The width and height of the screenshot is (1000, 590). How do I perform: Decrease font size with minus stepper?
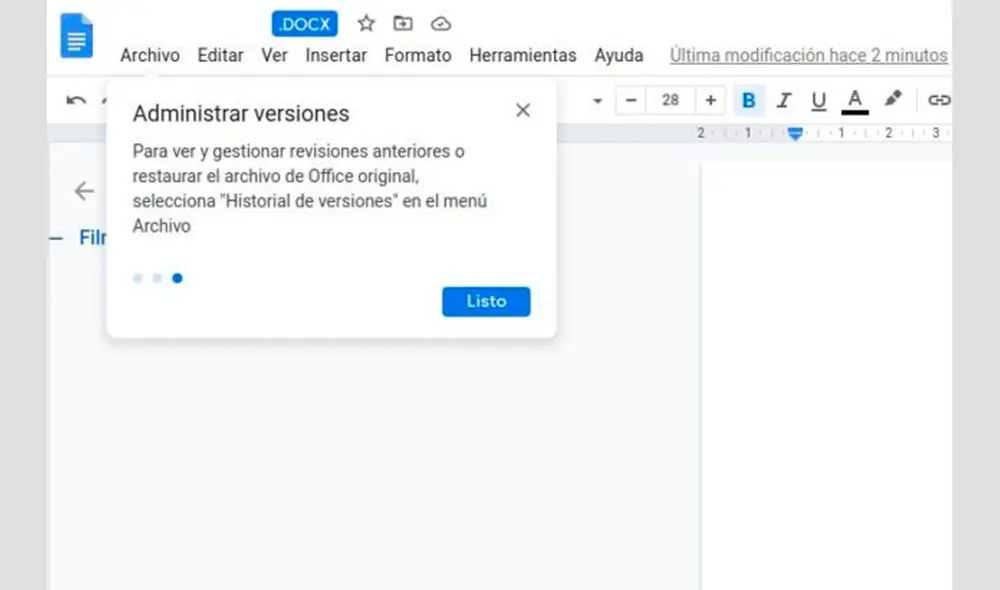(x=631, y=100)
